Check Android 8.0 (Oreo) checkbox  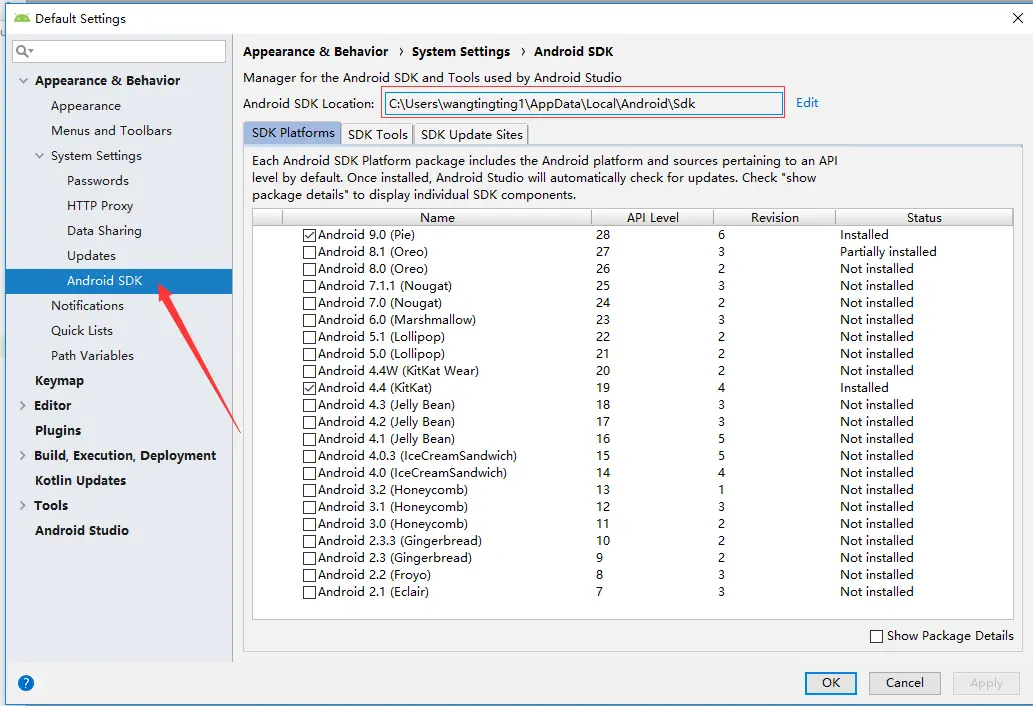309,269
